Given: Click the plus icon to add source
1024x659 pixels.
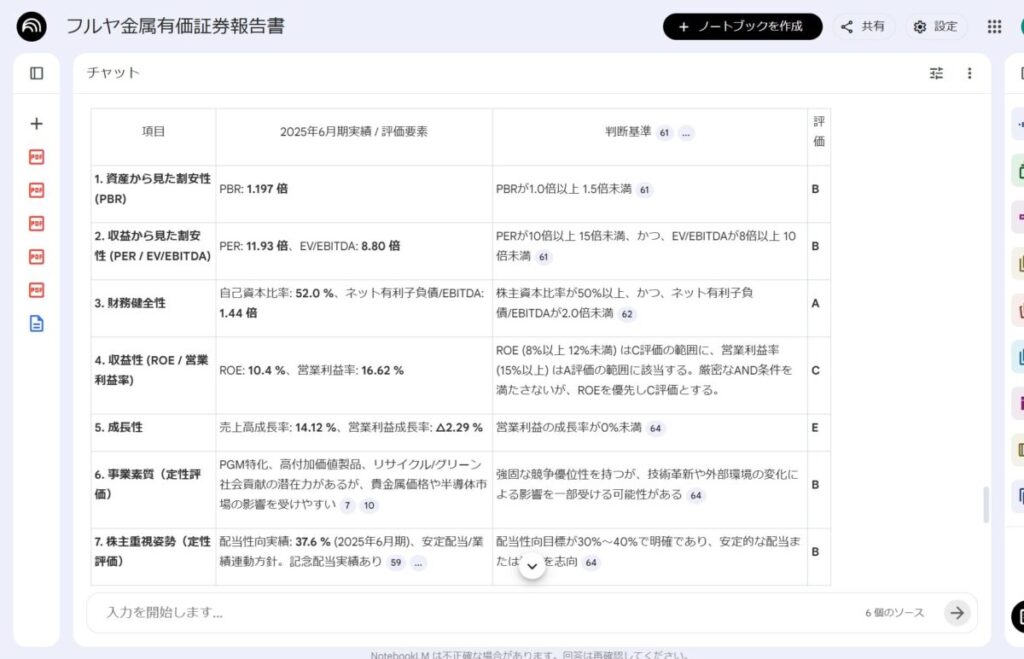Looking at the screenshot, I should point(37,124).
